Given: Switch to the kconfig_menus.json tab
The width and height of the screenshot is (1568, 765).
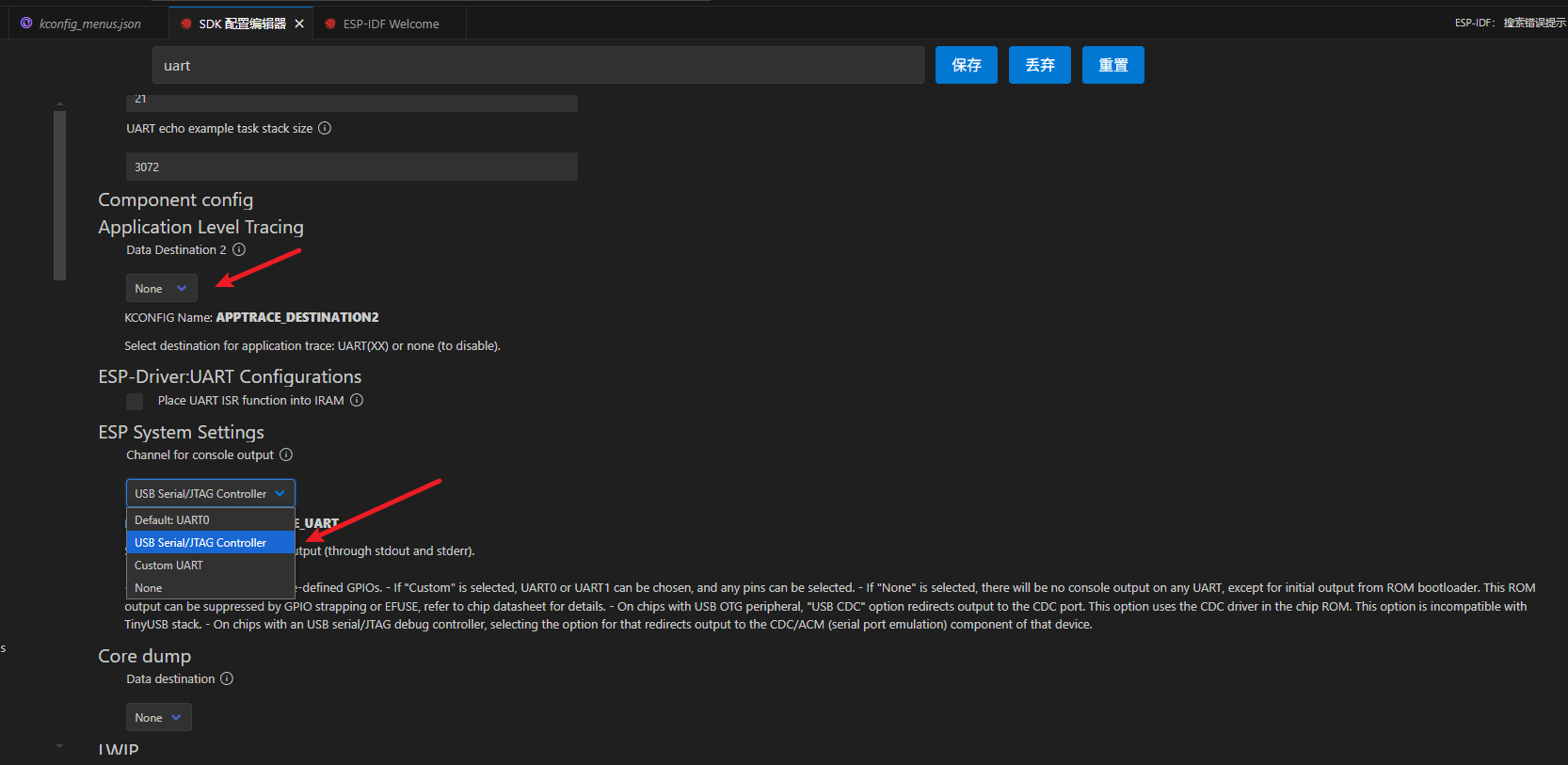Looking at the screenshot, I should pos(89,24).
